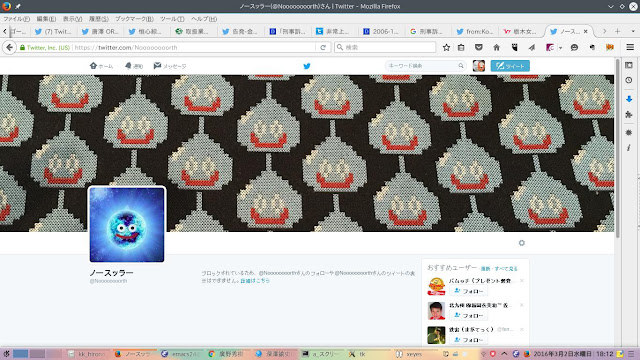Follow the first suggested user

click(x=469, y=291)
